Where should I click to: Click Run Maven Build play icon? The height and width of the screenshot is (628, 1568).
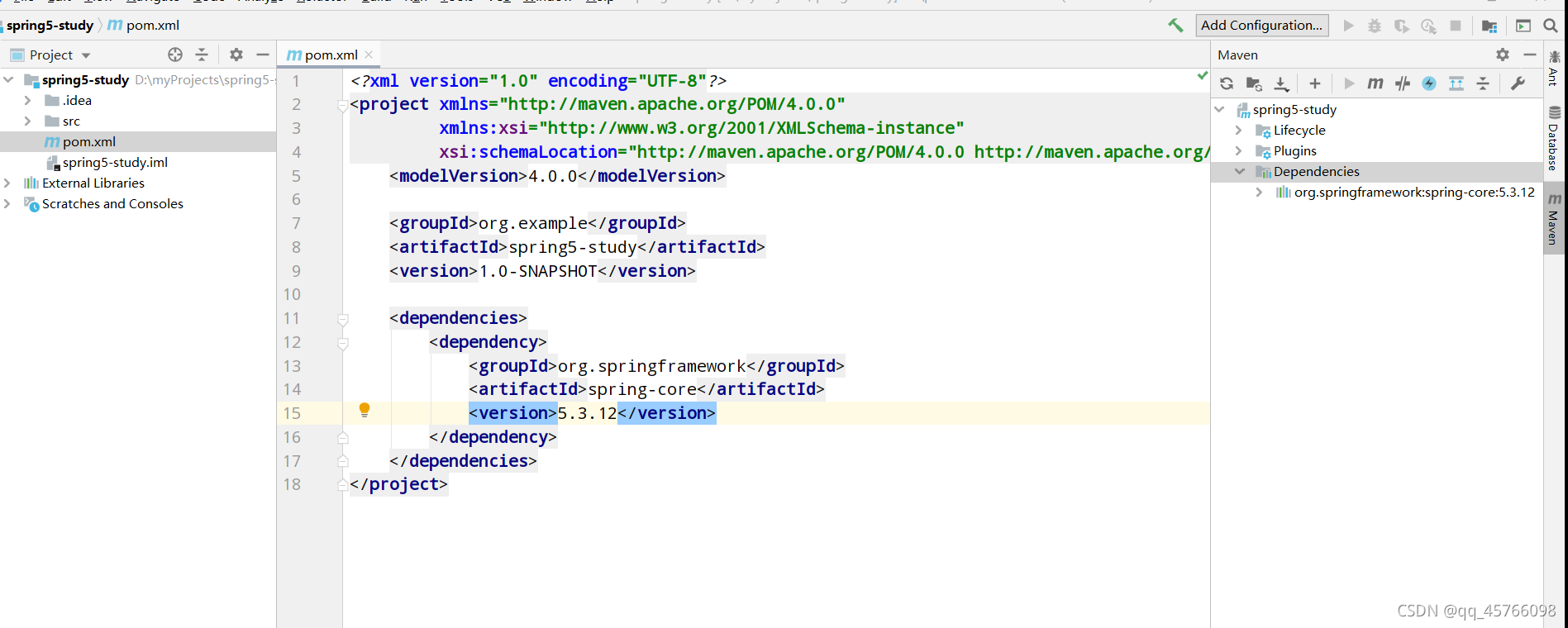(x=1349, y=83)
